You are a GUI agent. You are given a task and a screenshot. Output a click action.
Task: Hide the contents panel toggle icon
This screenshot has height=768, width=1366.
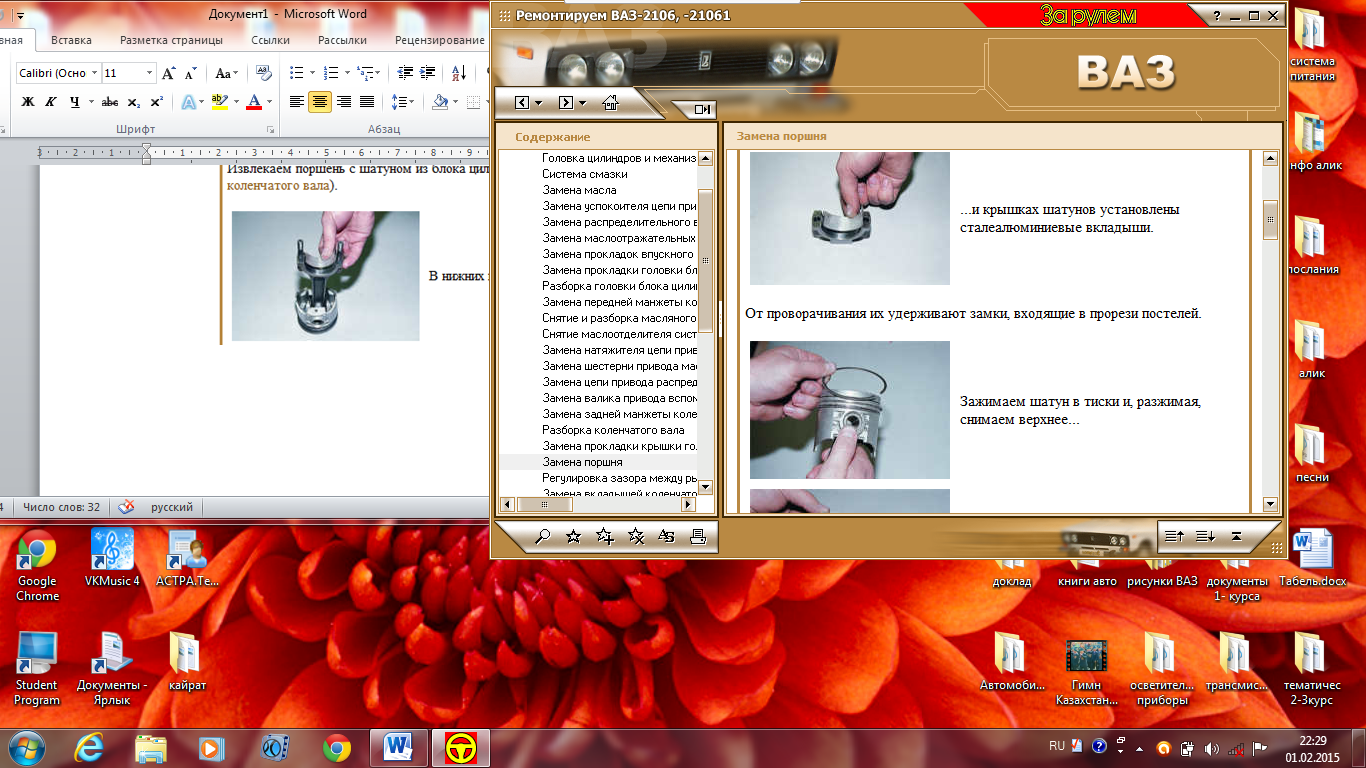(702, 109)
